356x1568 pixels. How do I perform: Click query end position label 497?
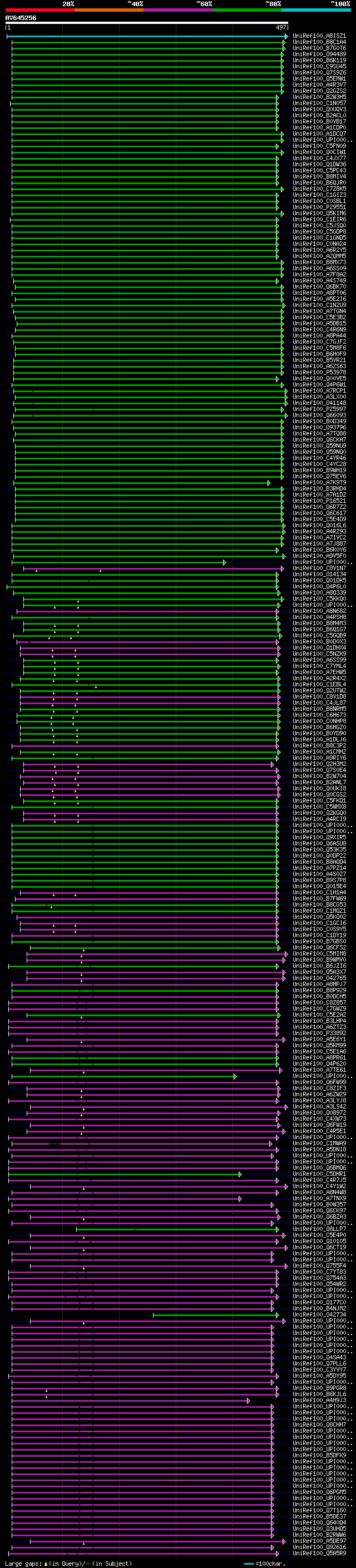click(281, 27)
